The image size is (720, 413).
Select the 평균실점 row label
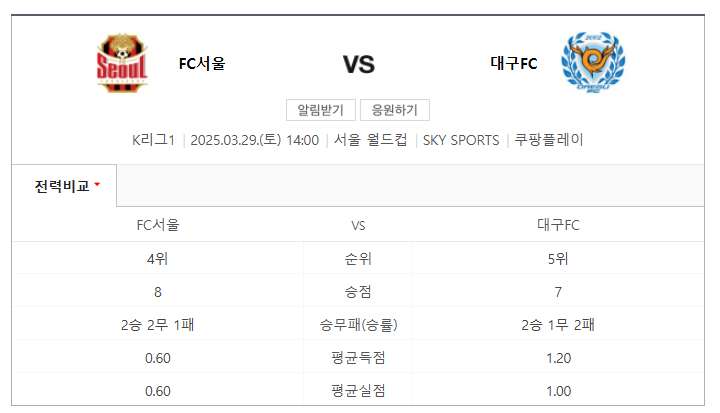point(358,391)
